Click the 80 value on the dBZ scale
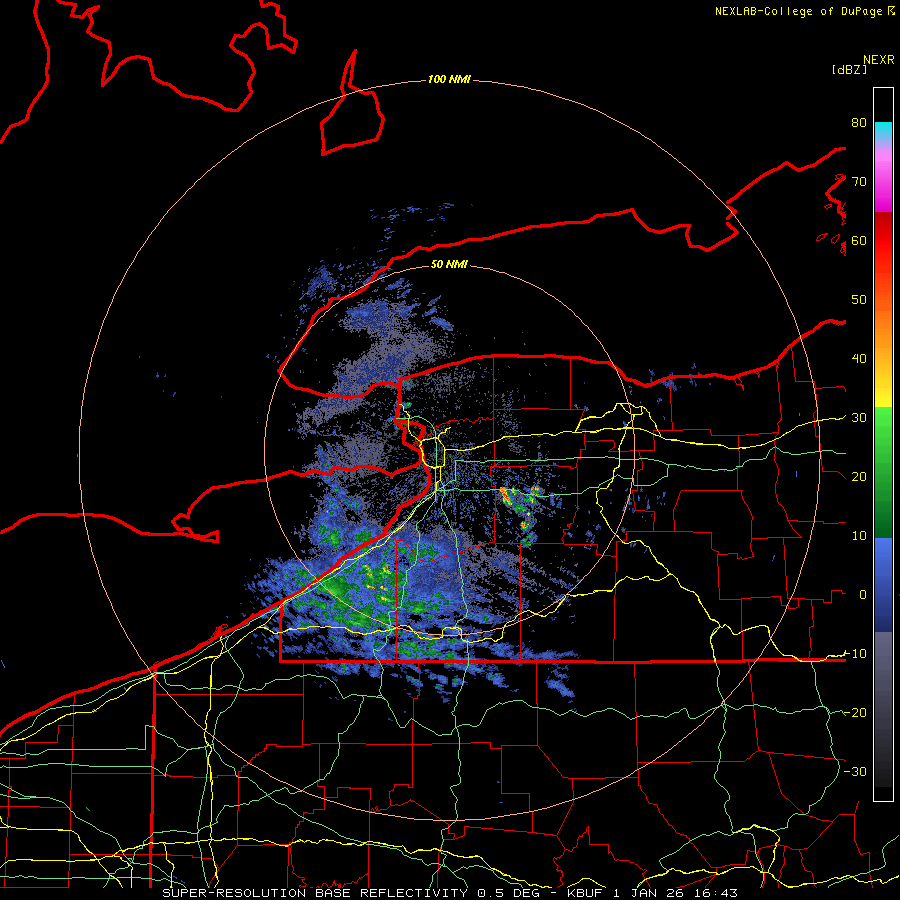The height and width of the screenshot is (900, 900). (x=859, y=123)
